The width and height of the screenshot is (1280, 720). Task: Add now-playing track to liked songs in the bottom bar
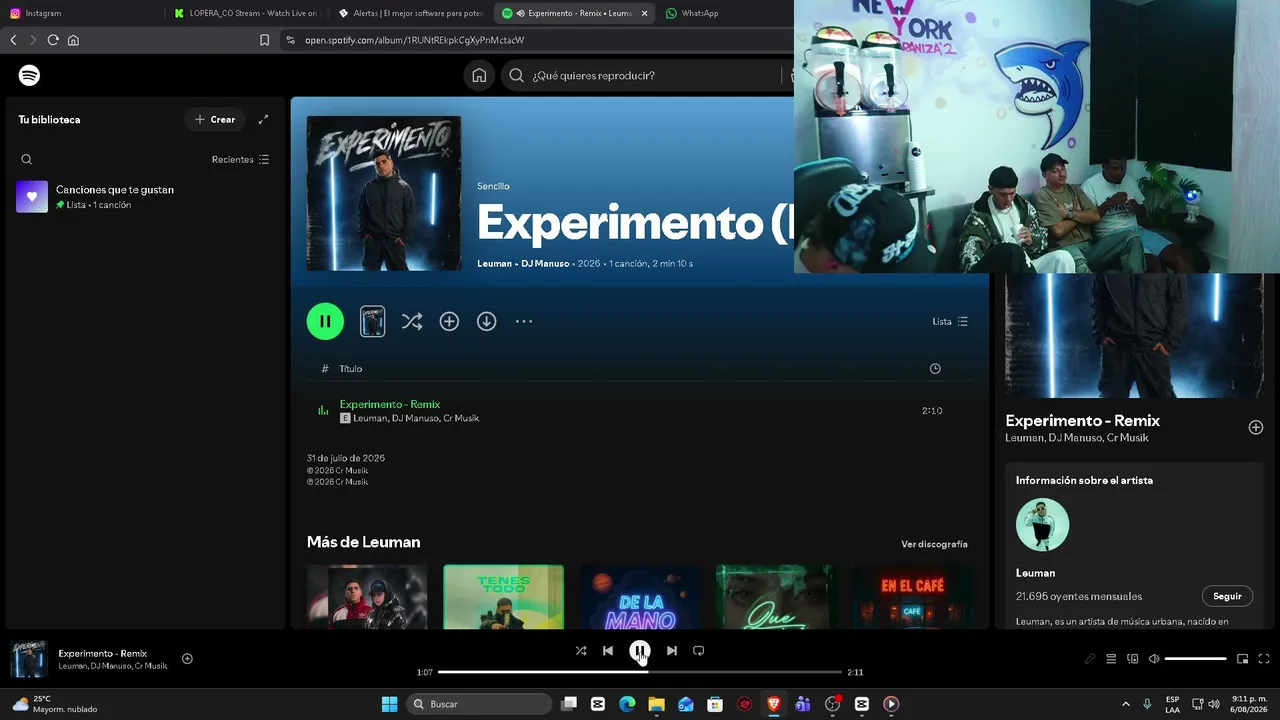click(x=187, y=658)
